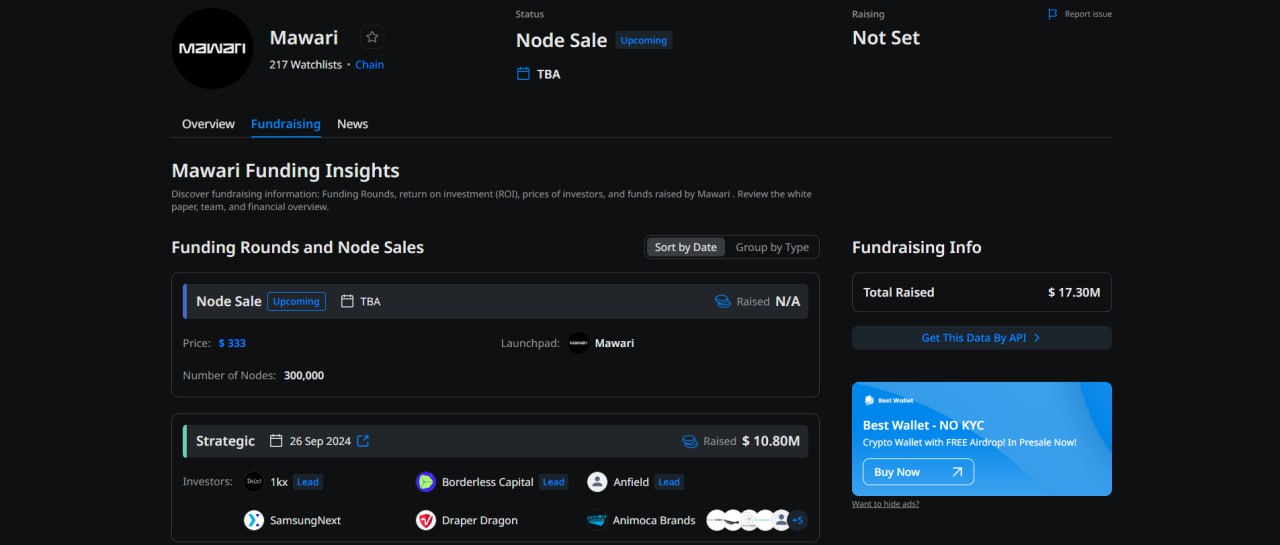This screenshot has height=545, width=1280.
Task: Click the calendar icon beside 26 Sep 2024
Action: click(276, 441)
